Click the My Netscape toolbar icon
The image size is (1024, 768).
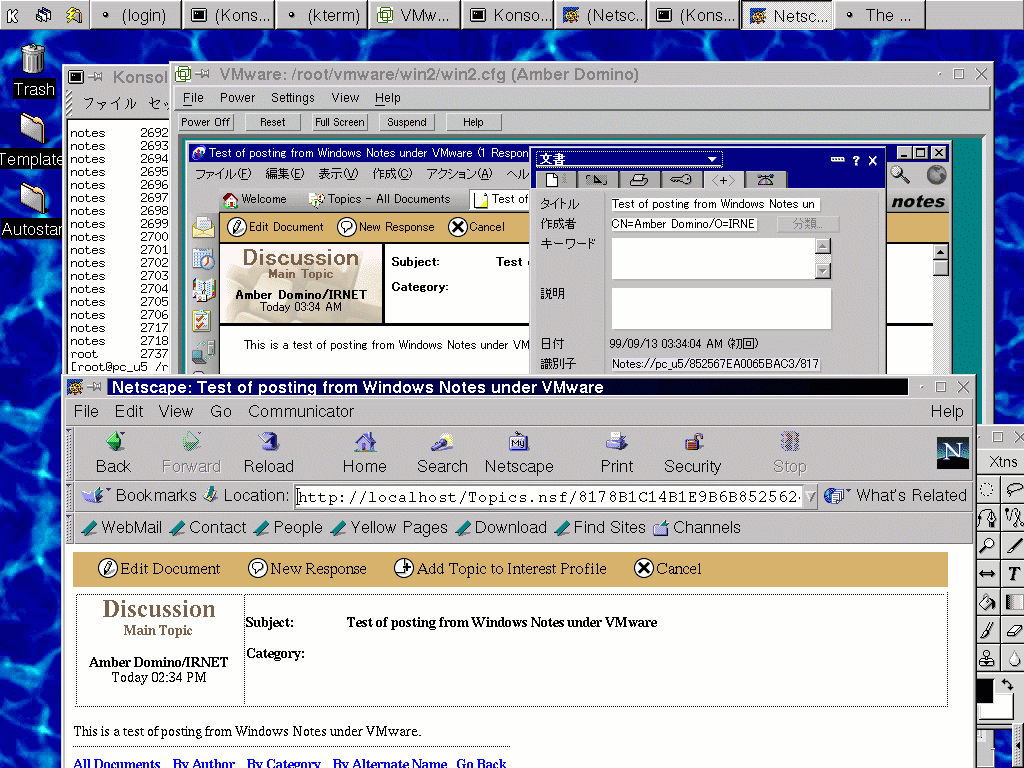pyautogui.click(x=519, y=442)
